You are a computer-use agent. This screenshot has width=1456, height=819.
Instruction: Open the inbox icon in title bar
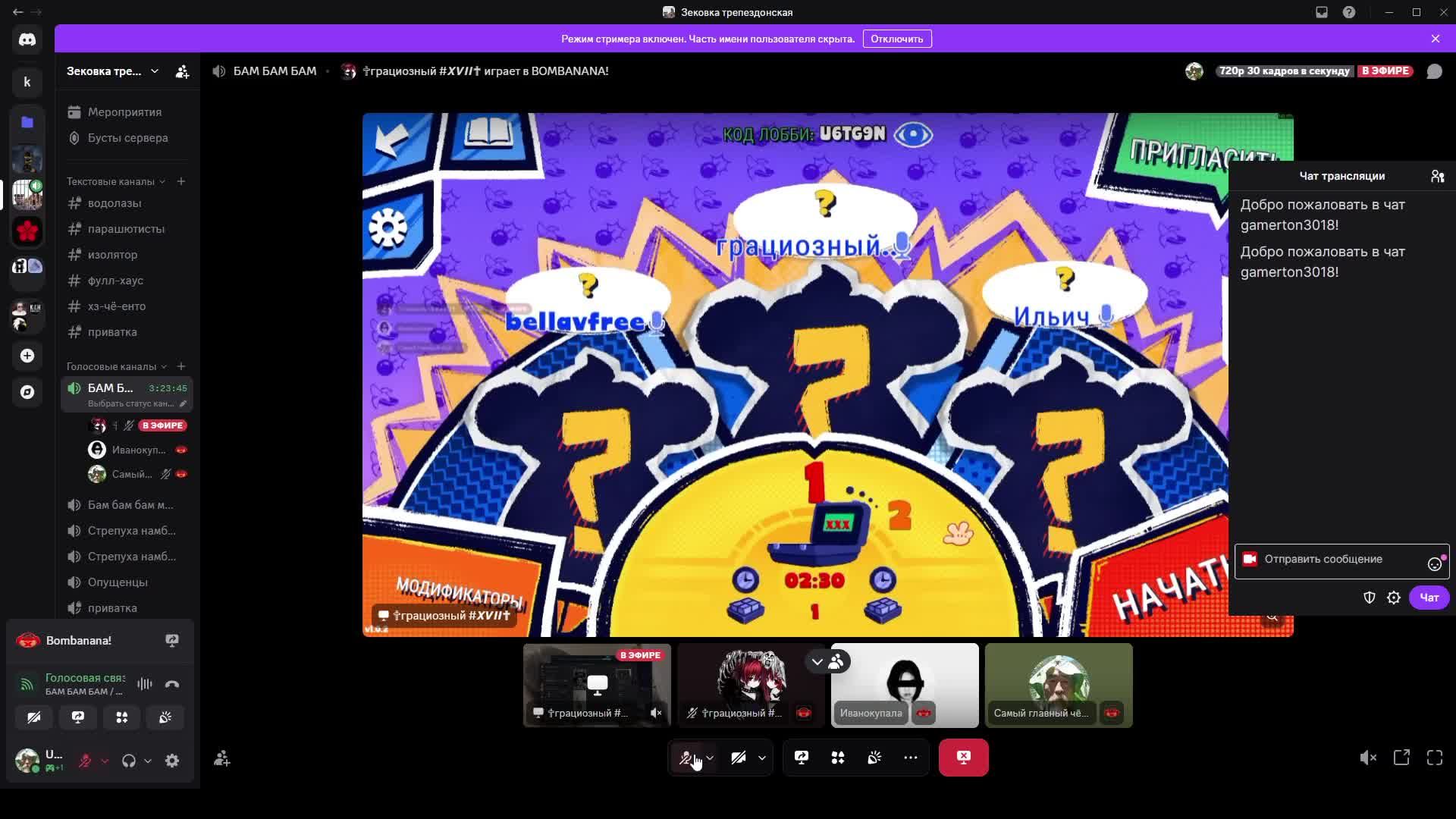tap(1322, 12)
